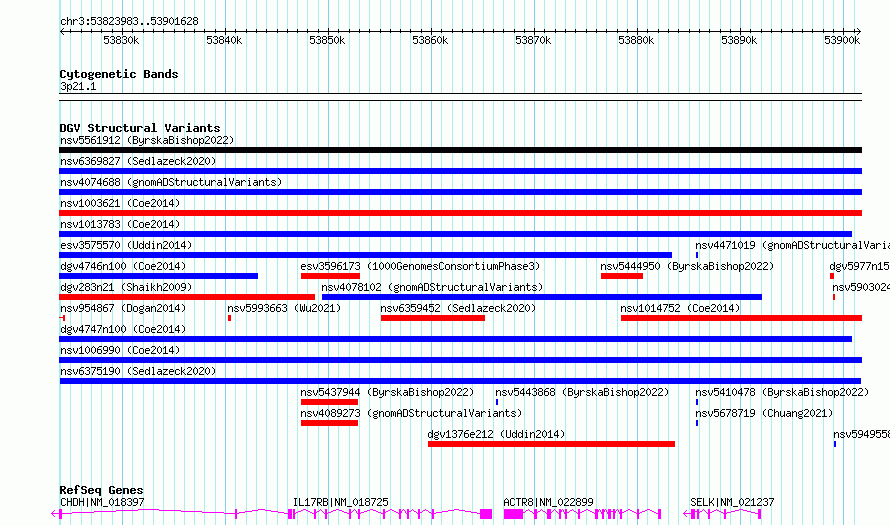Open nsv5410478 (ByrskaBishop2022) label

click(782, 392)
